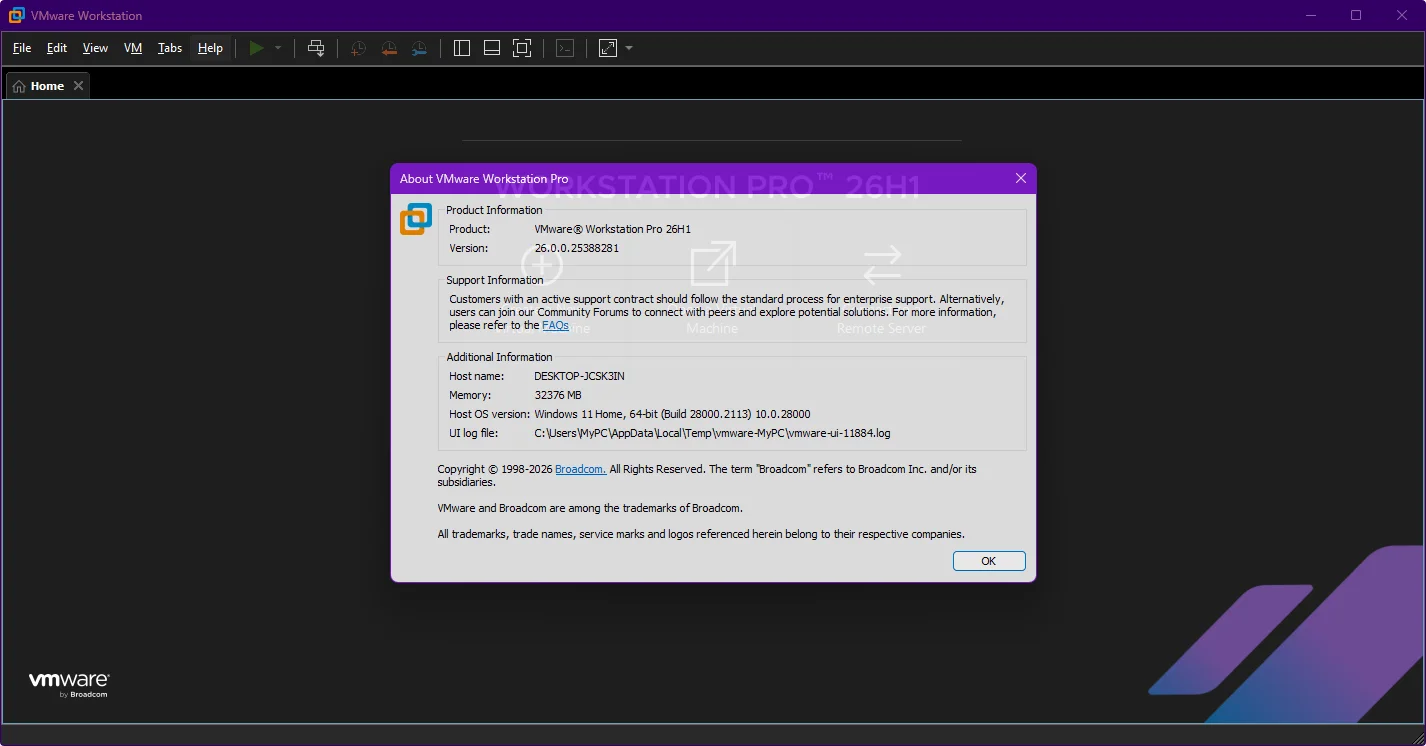1426x746 pixels.
Task: Close the Home tab
Action: click(x=78, y=86)
